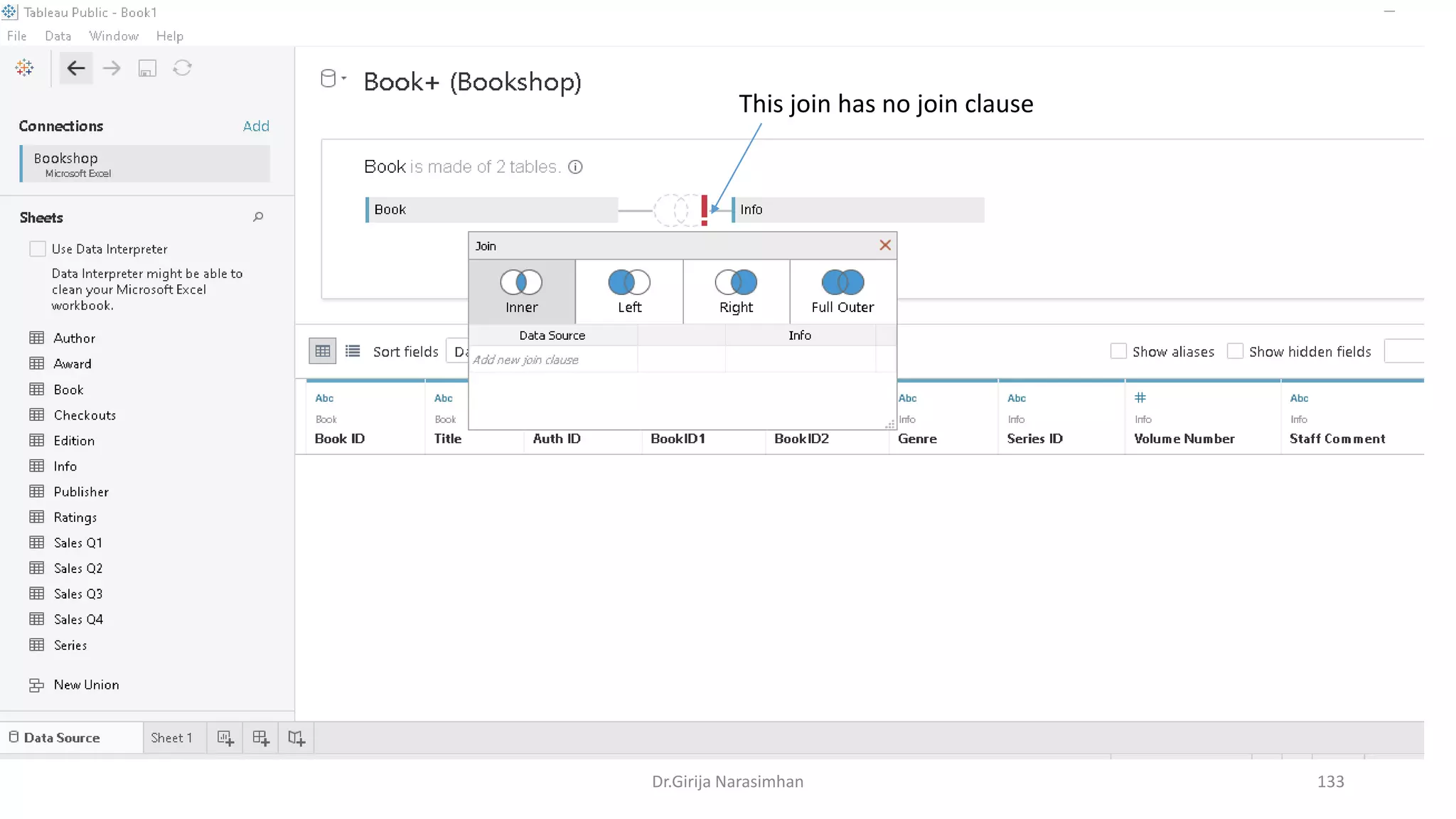1456x819 pixels.
Task: Close the Join dialog
Action: coord(885,245)
